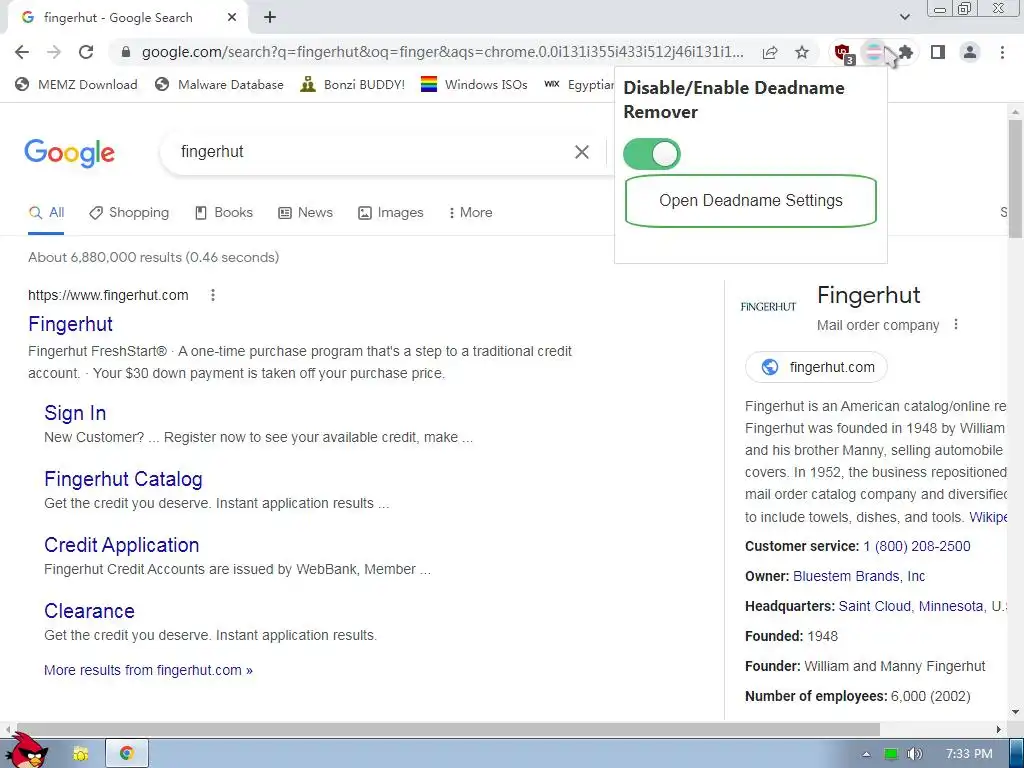Open the Windows ISOs bookmark
The height and width of the screenshot is (768, 1024).
tap(474, 84)
